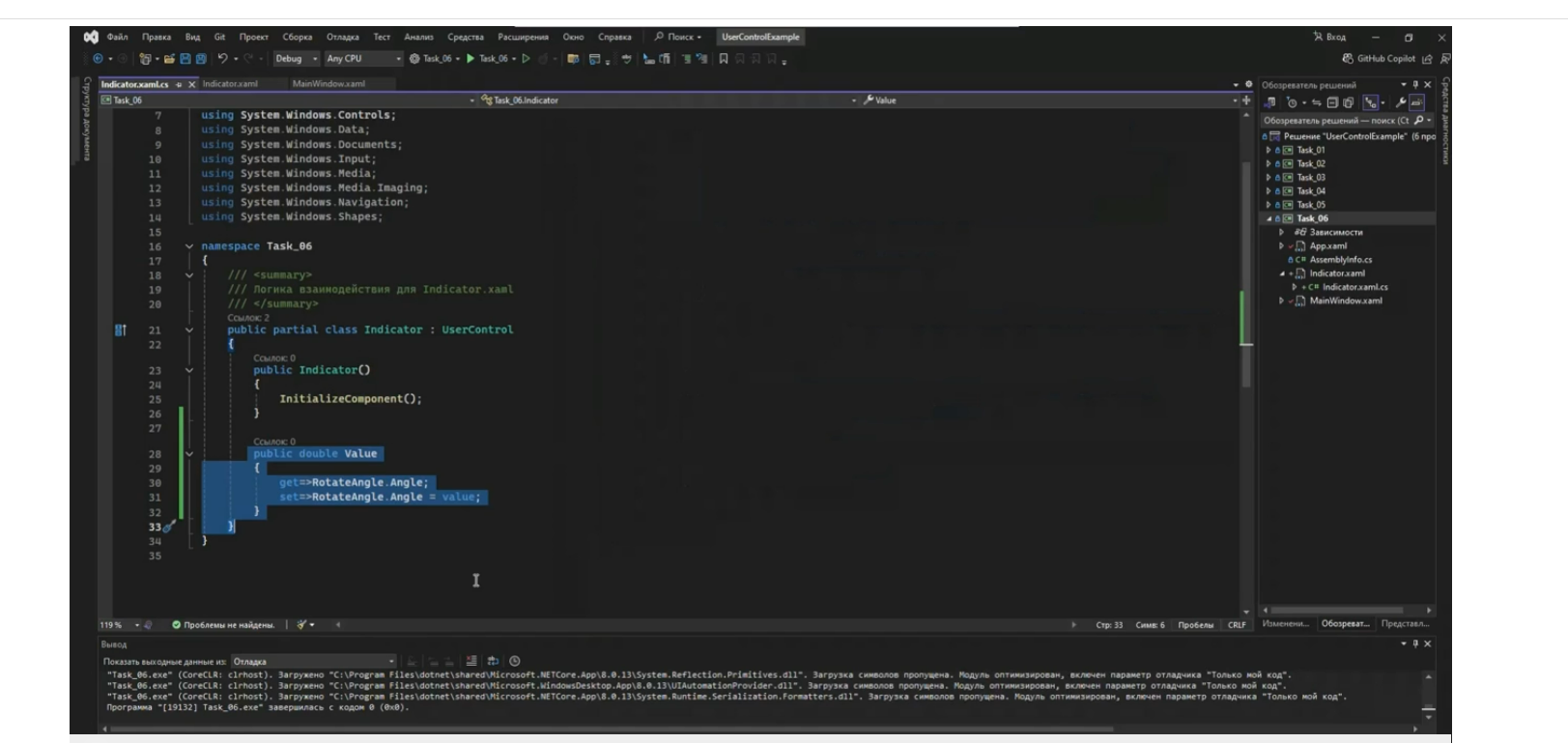1568x743 pixels.
Task: Expand the Task_03 project node
Action: point(1269,177)
